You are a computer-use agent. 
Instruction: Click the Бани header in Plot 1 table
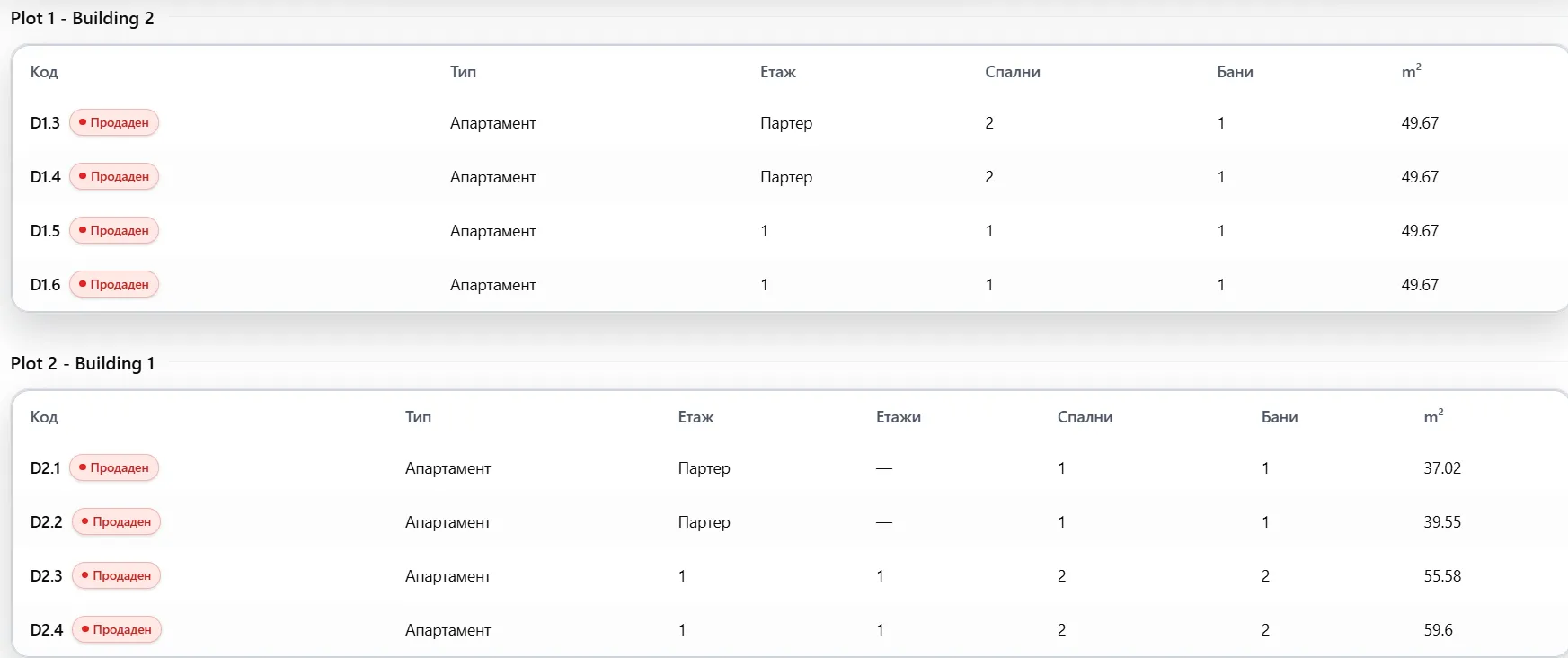1235,72
